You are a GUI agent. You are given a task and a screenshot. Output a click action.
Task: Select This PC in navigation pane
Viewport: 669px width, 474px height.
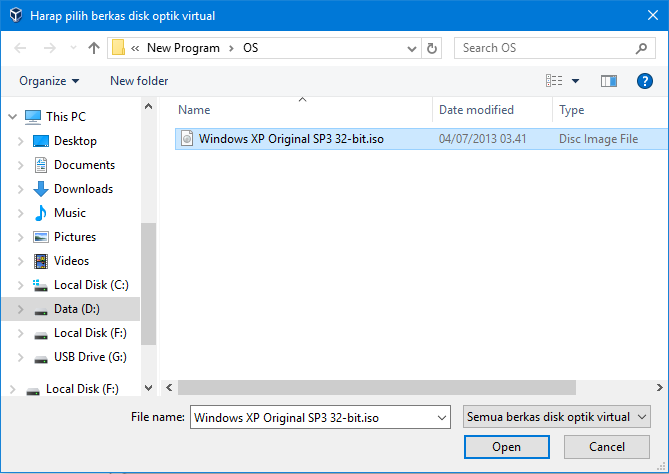[66, 116]
